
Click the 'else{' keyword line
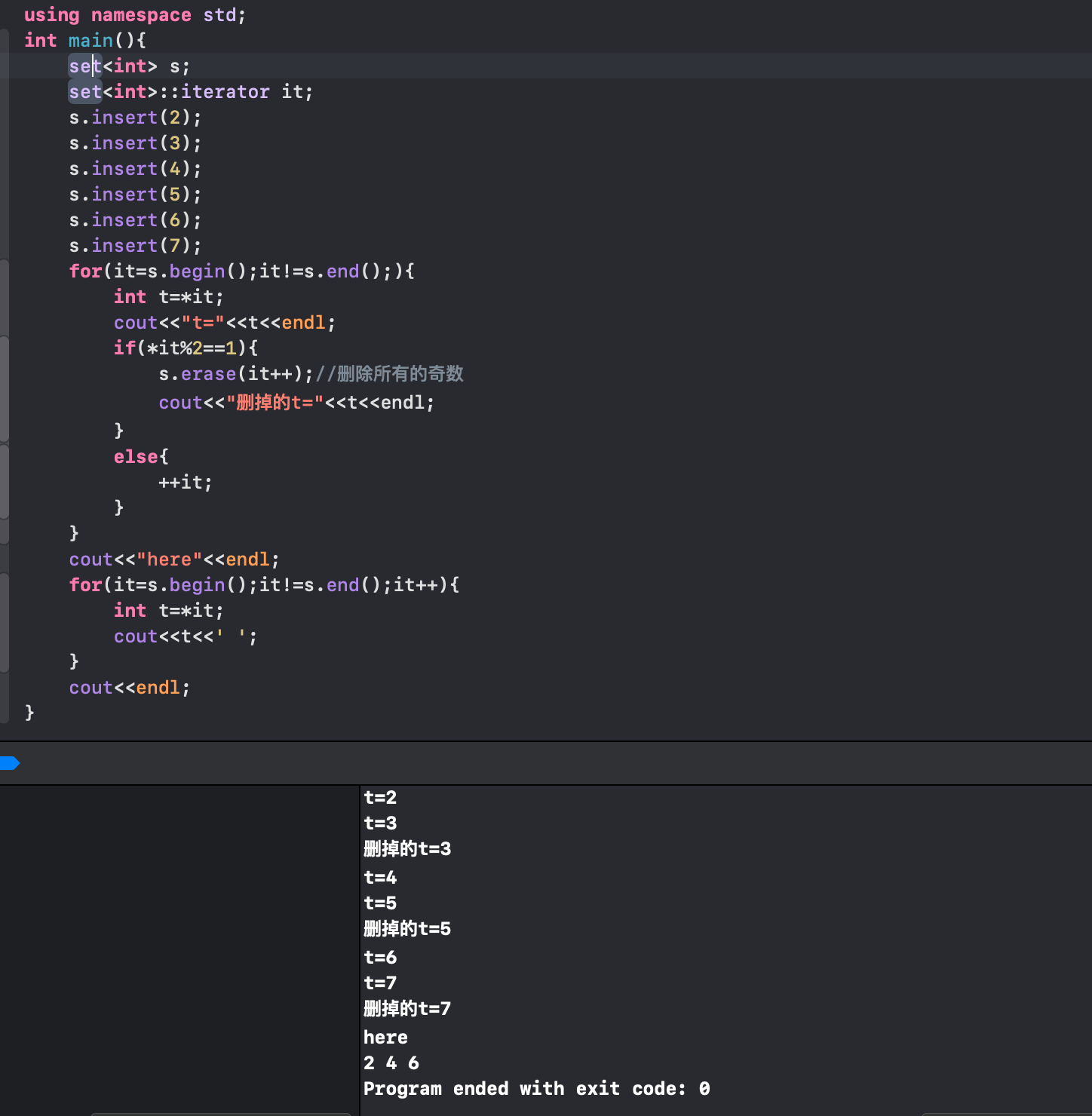(x=142, y=457)
